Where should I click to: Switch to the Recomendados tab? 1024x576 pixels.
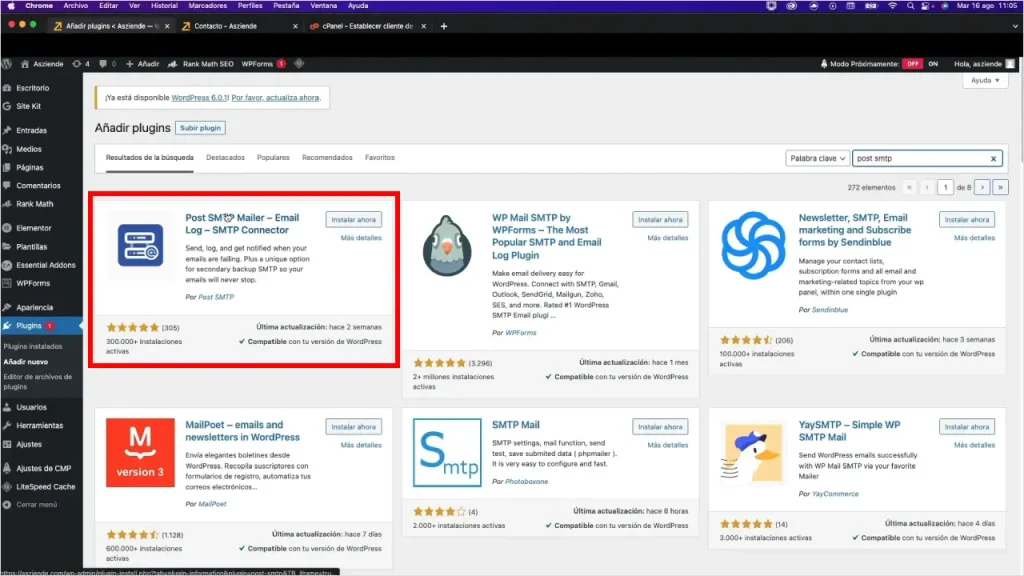[x=327, y=157]
